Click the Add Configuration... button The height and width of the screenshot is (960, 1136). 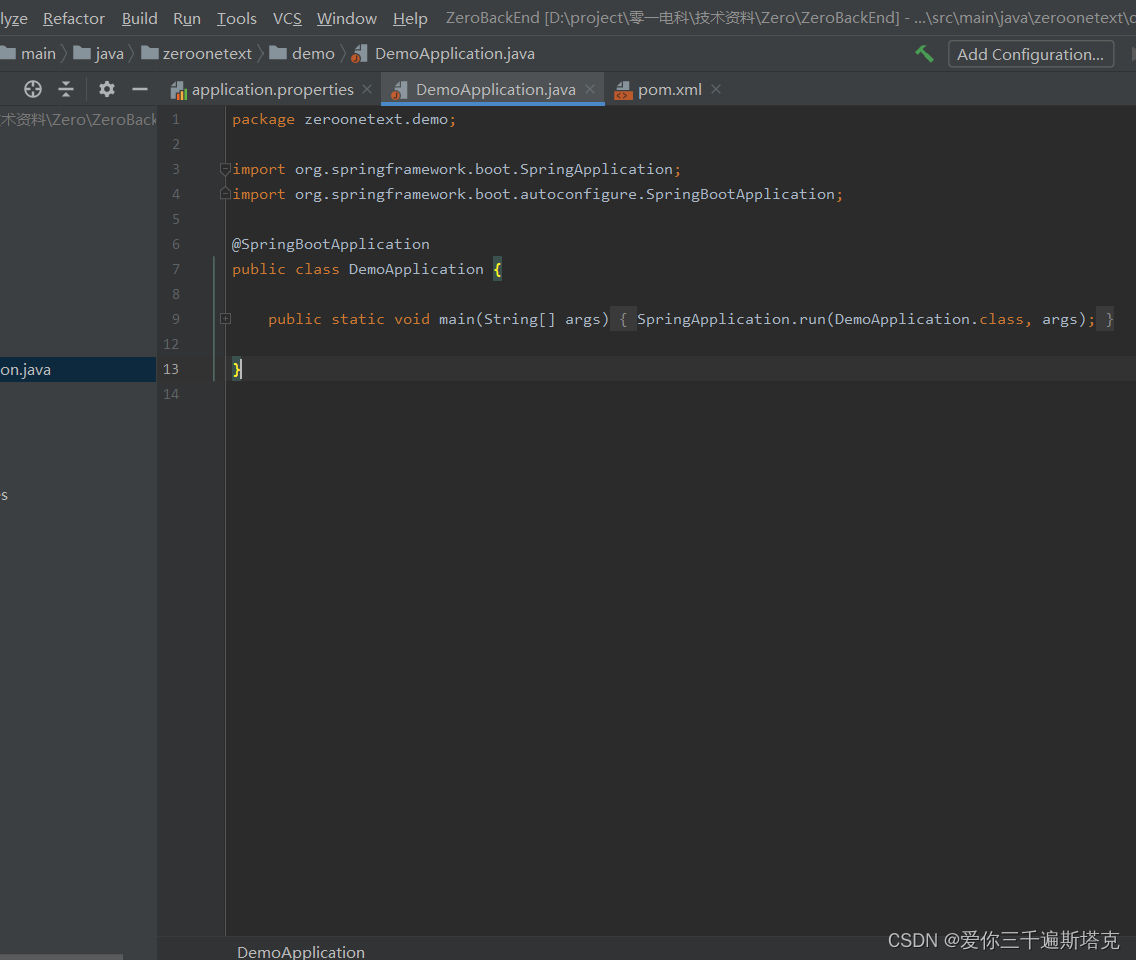[x=1030, y=54]
